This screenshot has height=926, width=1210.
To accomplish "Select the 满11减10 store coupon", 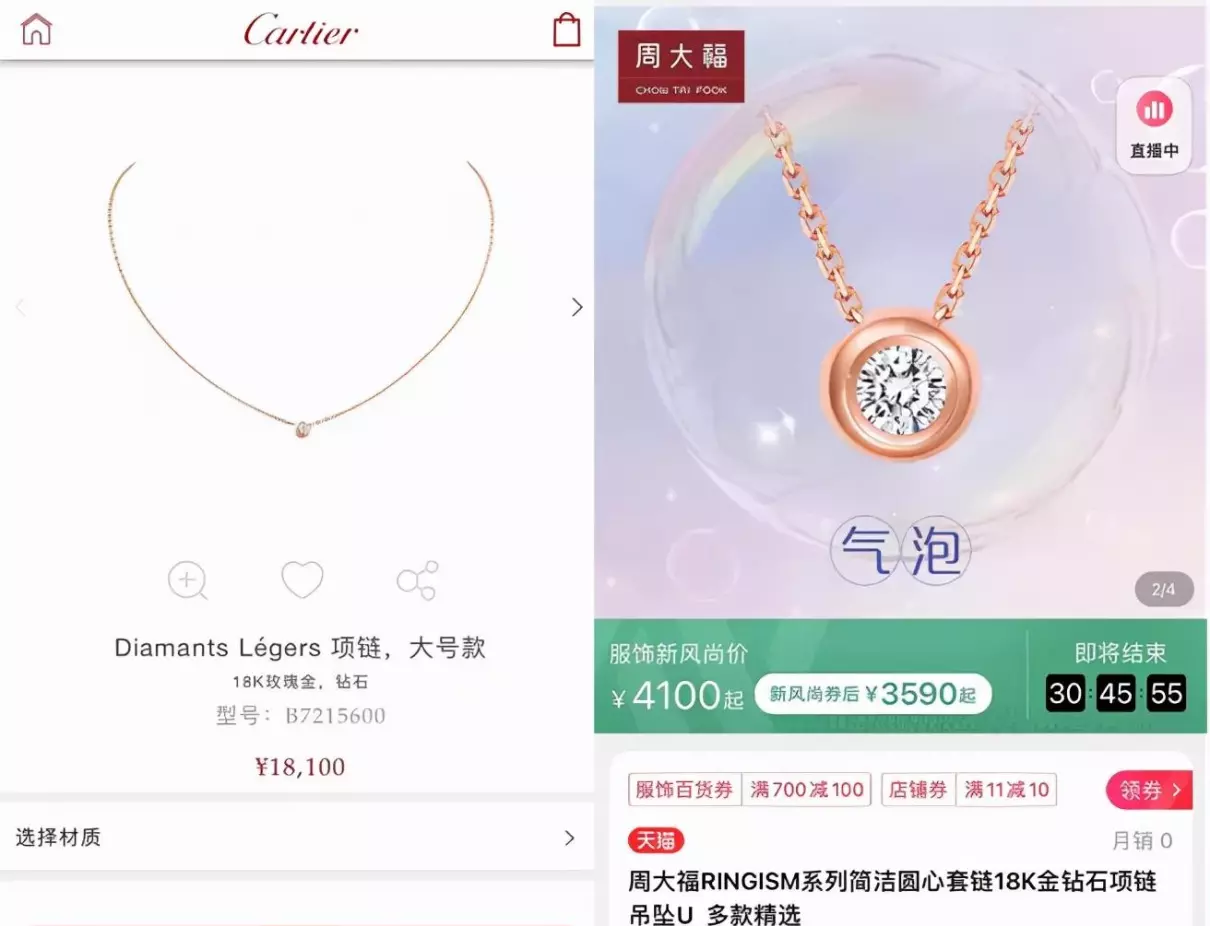I will (x=1006, y=790).
